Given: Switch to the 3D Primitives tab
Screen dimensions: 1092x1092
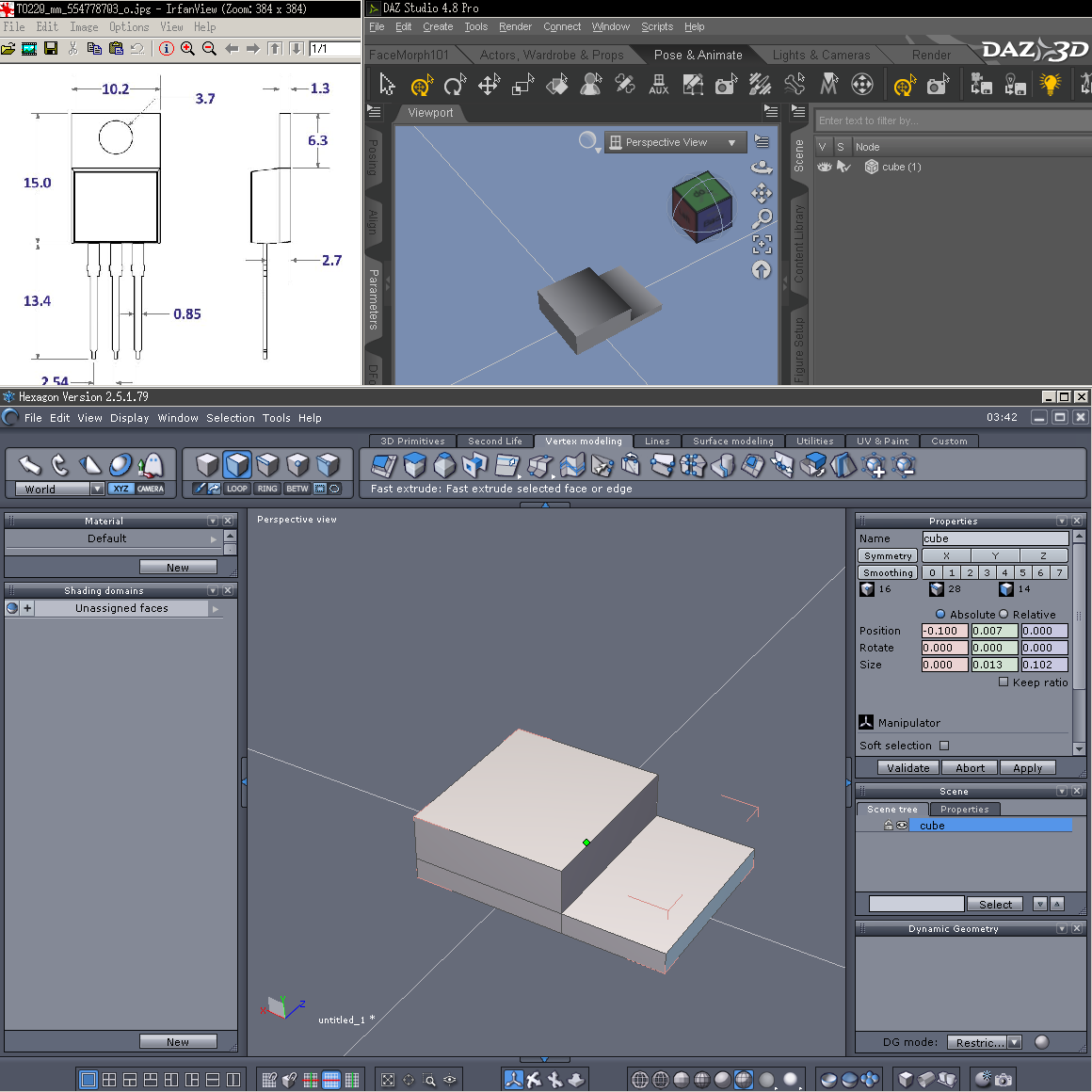Looking at the screenshot, I should point(412,441).
